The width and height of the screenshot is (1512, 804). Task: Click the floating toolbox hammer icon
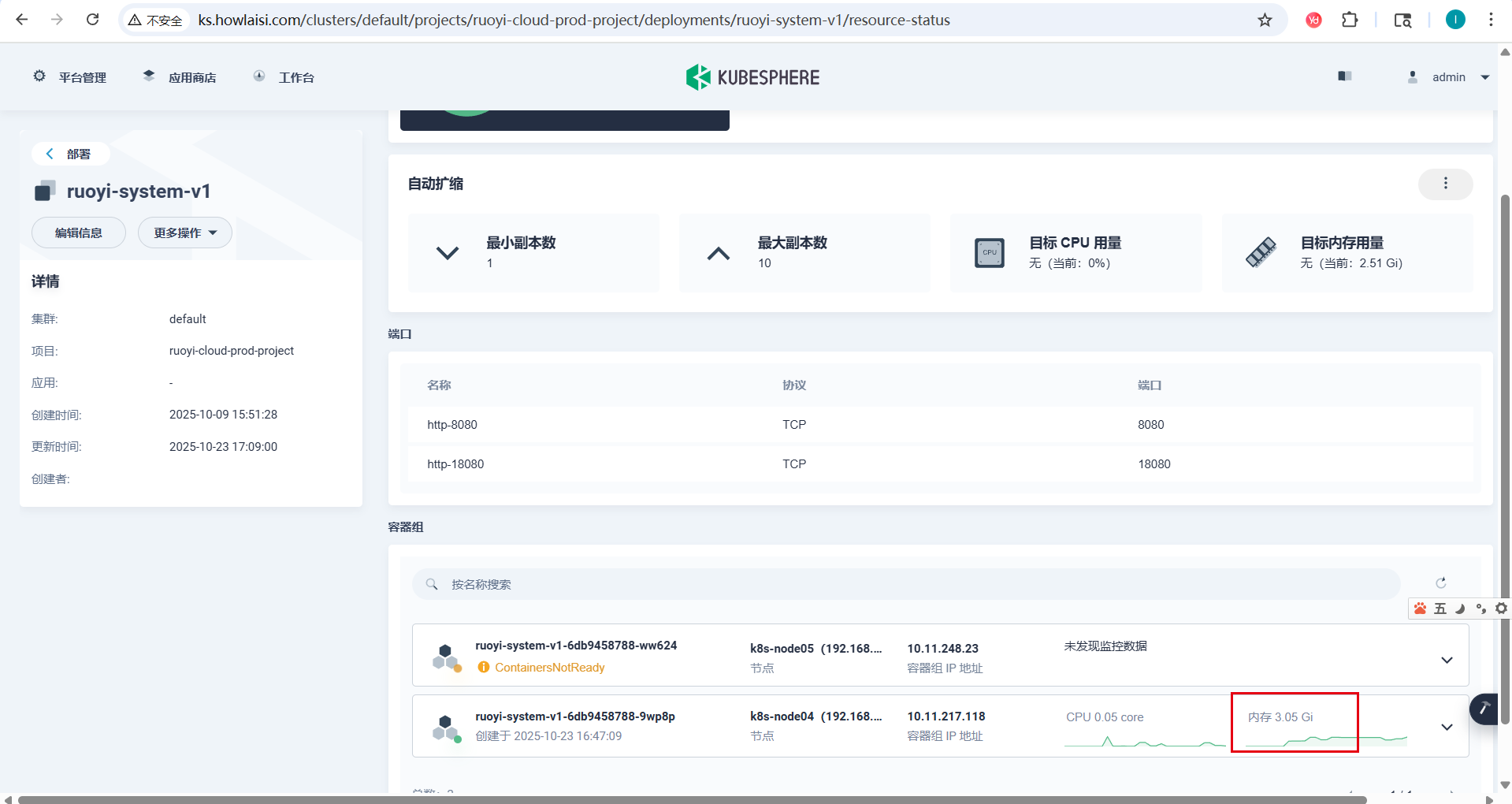1484,709
